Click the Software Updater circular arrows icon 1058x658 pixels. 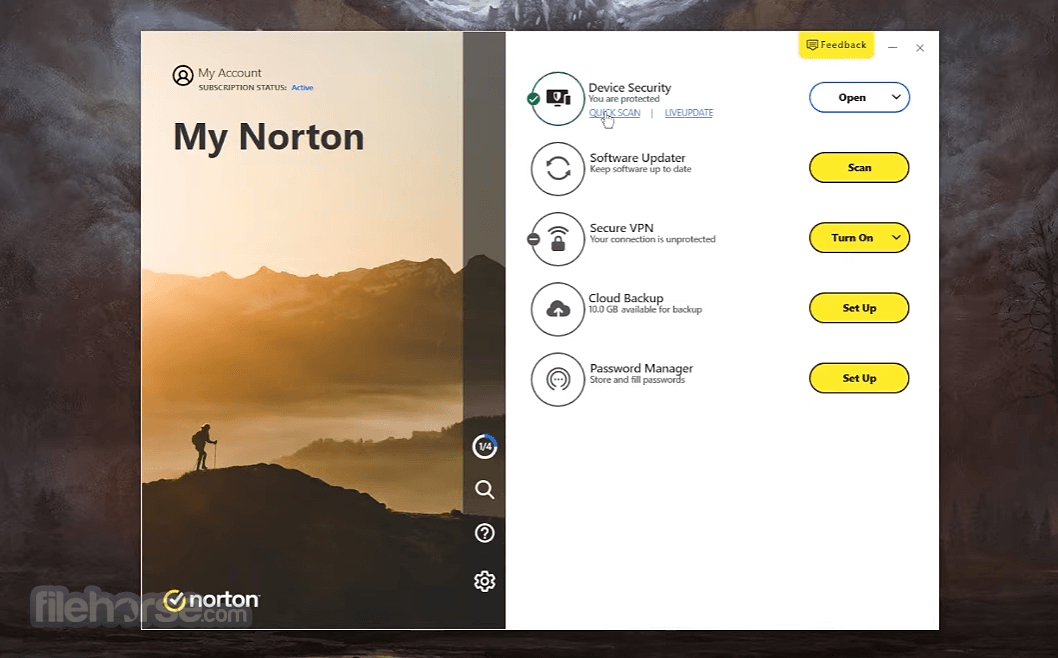coord(558,169)
